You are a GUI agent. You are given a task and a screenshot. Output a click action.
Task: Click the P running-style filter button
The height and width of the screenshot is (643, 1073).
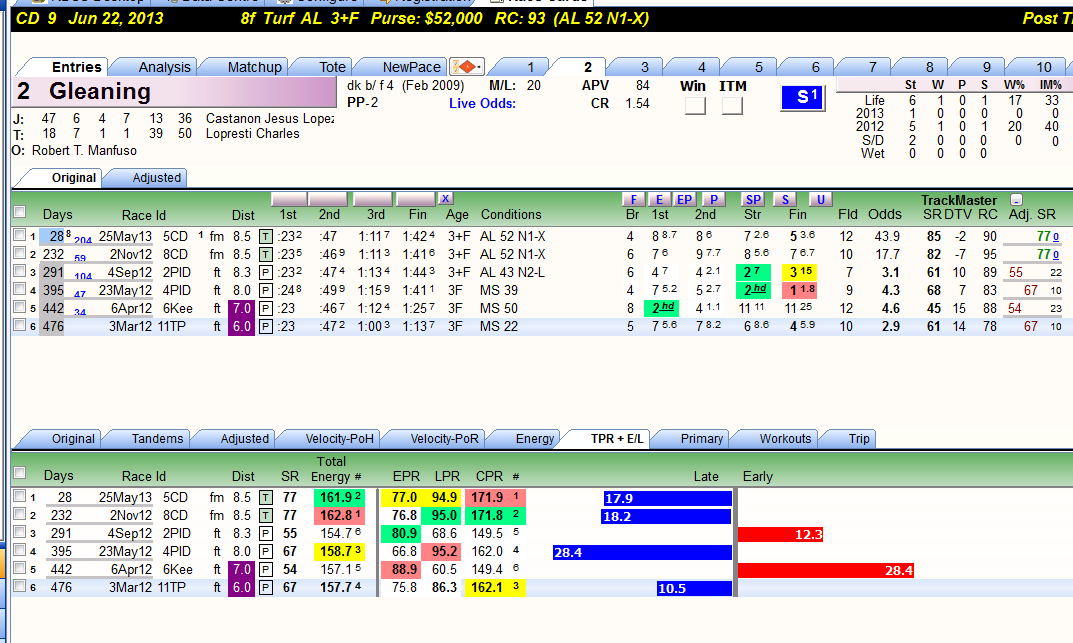[714, 199]
